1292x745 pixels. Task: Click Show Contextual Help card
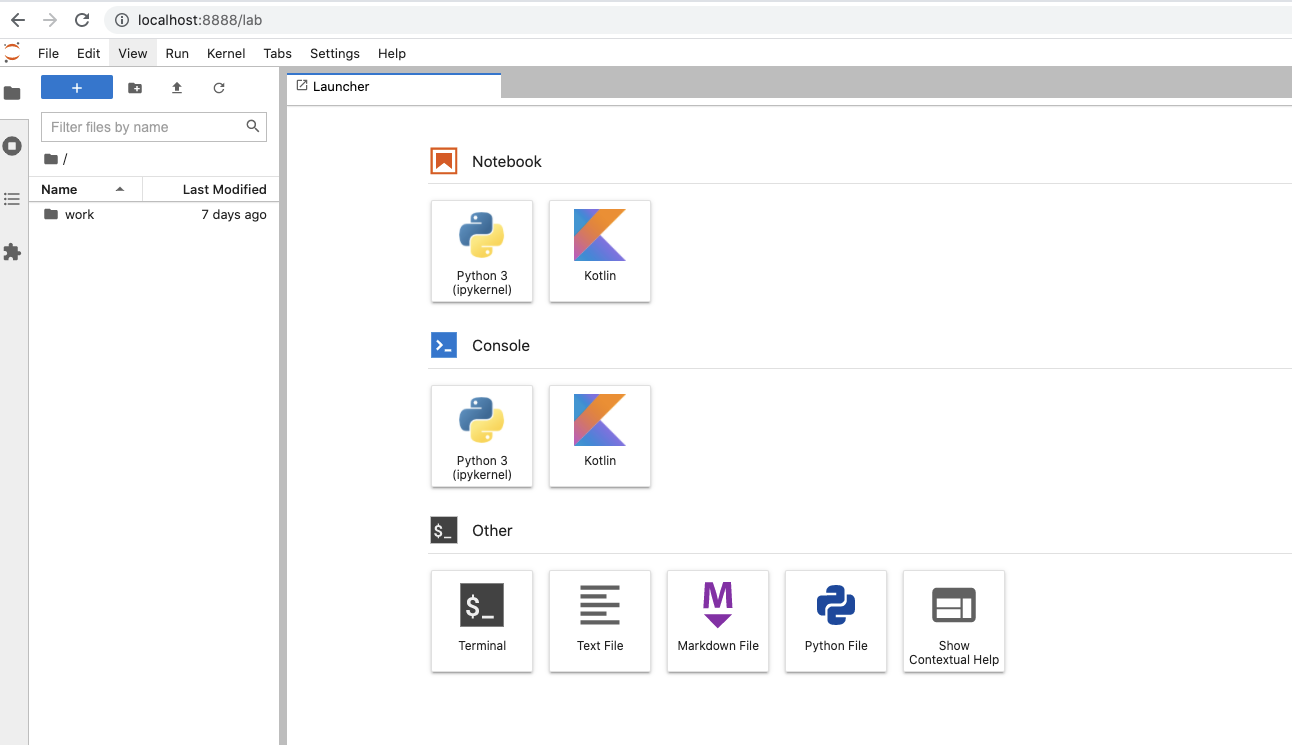[954, 621]
